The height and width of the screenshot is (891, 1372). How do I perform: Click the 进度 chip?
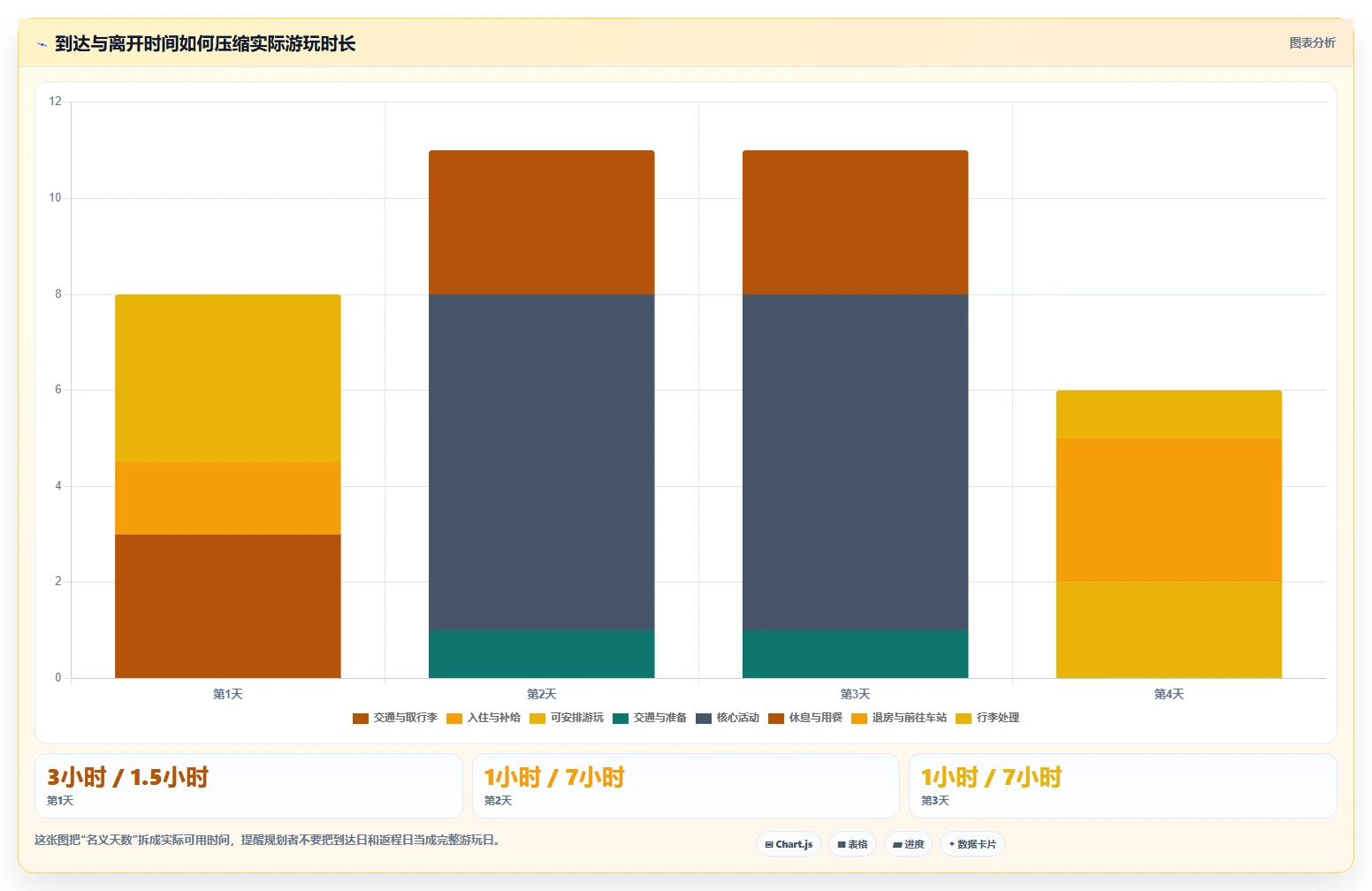click(x=909, y=844)
